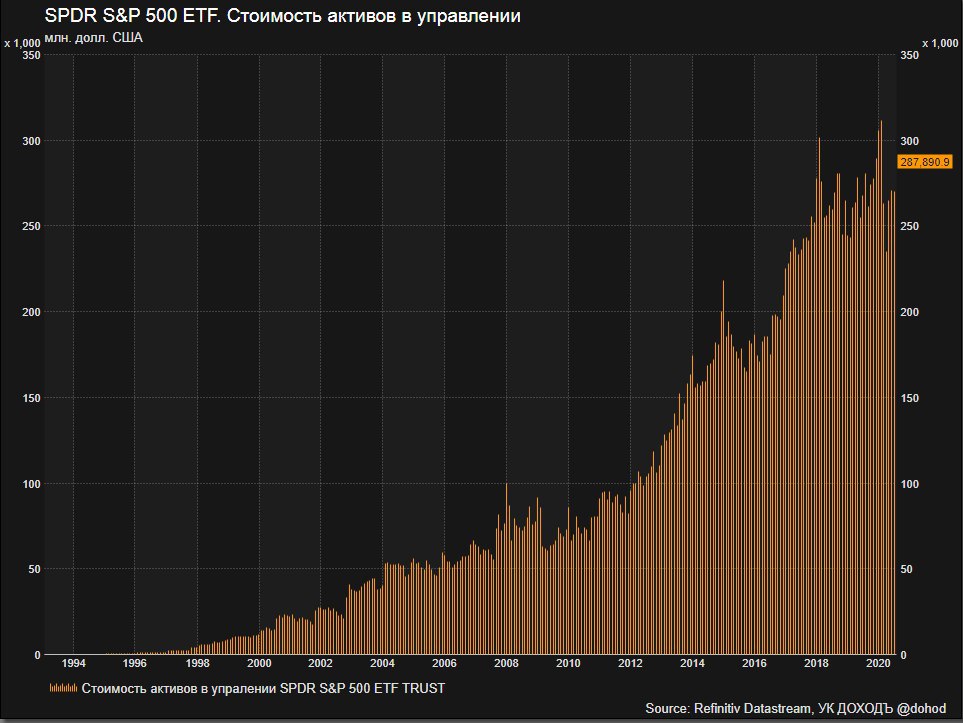Click the 2010 x-axis label
This screenshot has width=963, height=723.
[568, 663]
